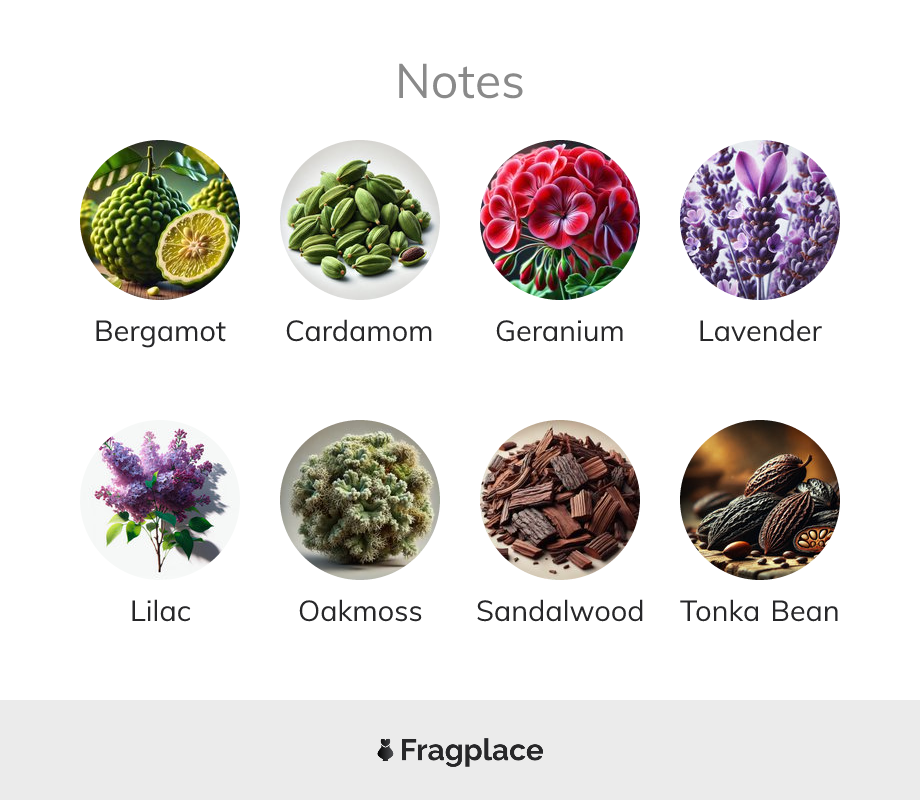This screenshot has height=800, width=920.
Task: Click the Sandalwood note label
Action: point(560,612)
